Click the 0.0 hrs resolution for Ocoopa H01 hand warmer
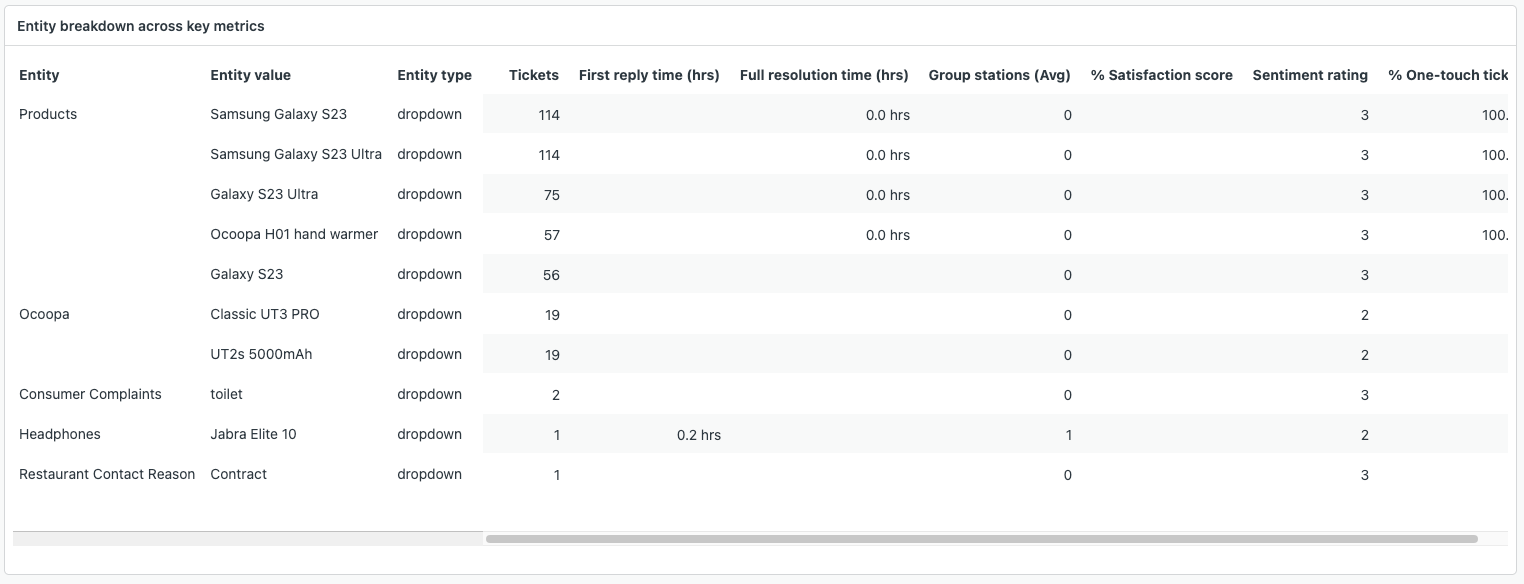 point(888,235)
